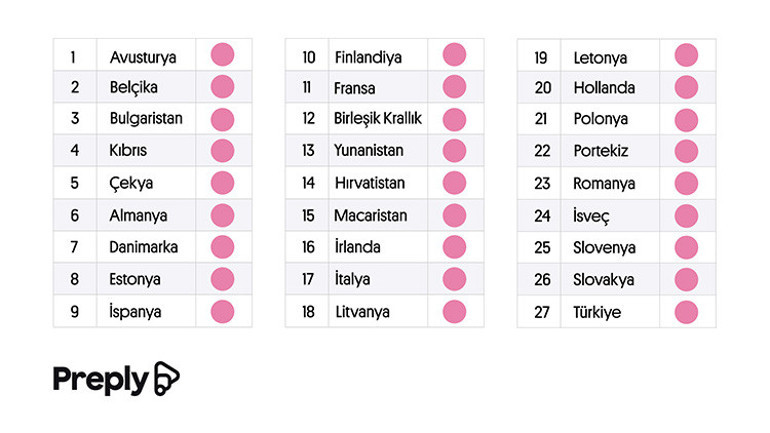Select the Danimarka country name

point(143,247)
